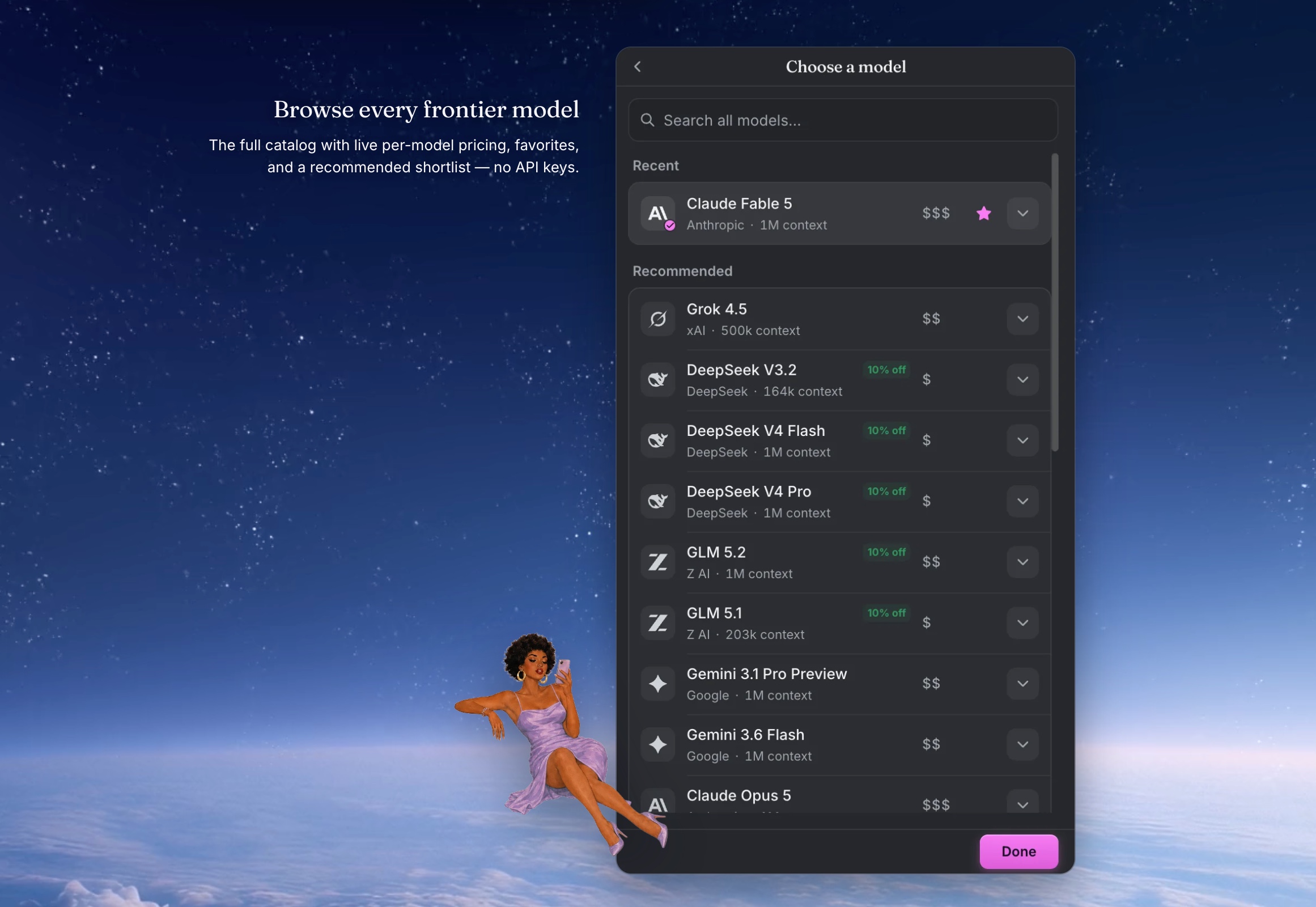1316x907 pixels.
Task: Click the Anthropic logo beside Claude Fable 5
Action: (x=657, y=213)
